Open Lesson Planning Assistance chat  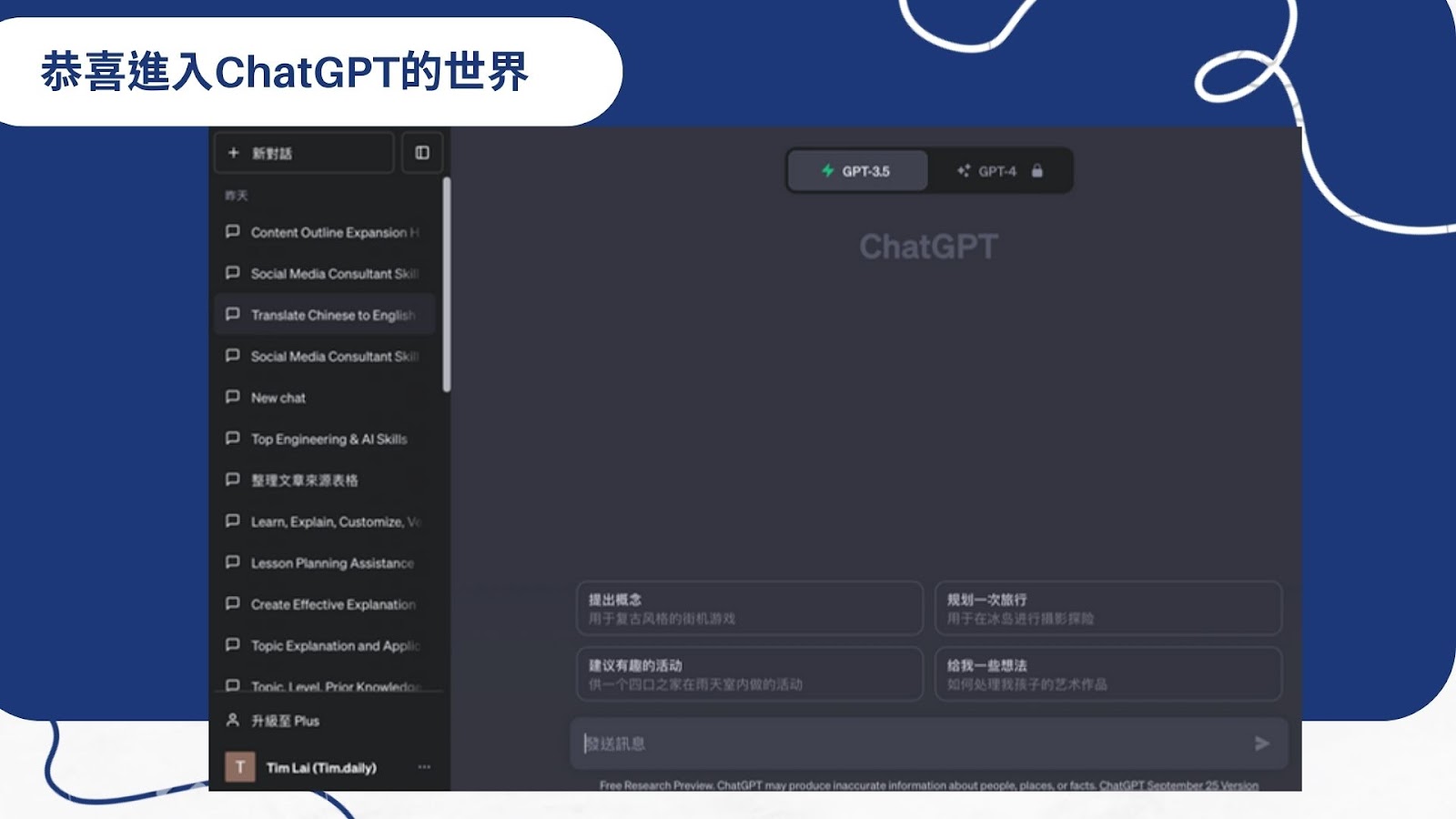tap(323, 563)
